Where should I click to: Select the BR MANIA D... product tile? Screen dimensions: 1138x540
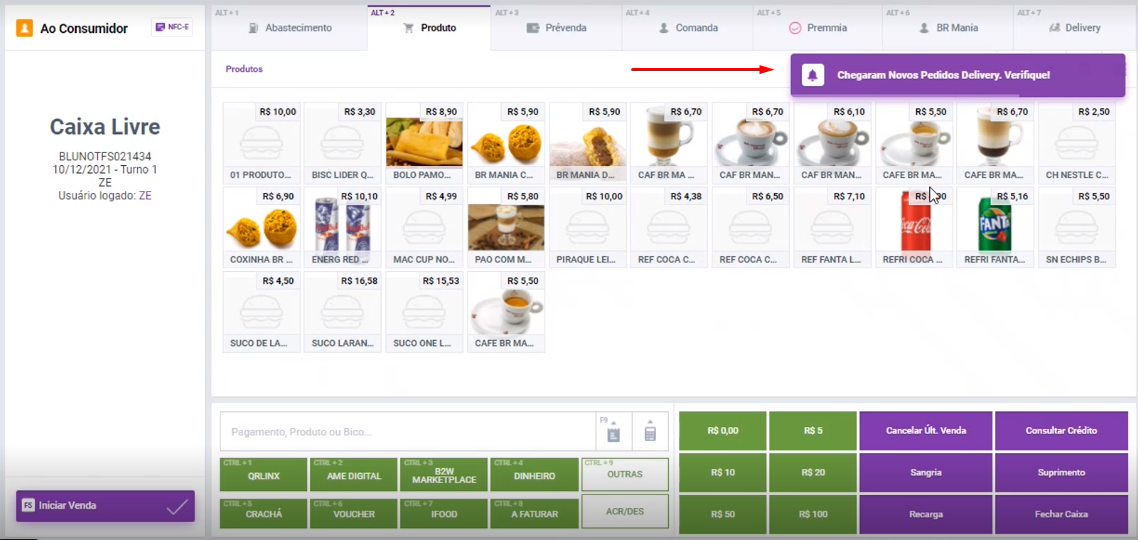click(x=587, y=142)
